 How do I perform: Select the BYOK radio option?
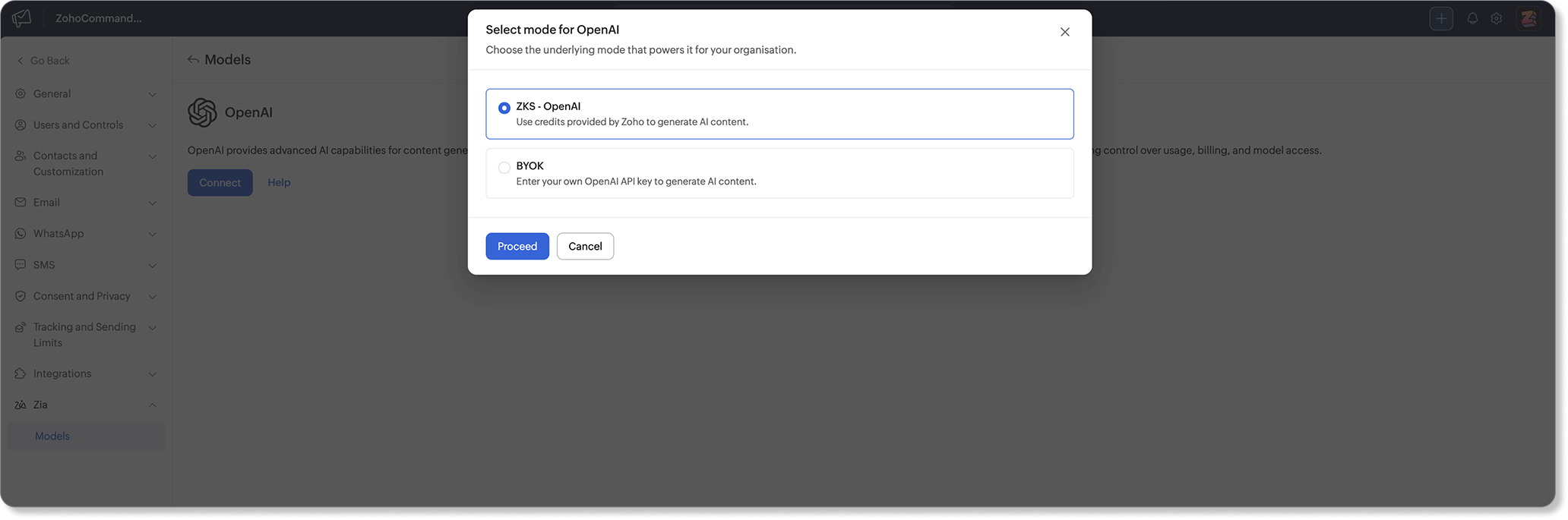coord(504,168)
